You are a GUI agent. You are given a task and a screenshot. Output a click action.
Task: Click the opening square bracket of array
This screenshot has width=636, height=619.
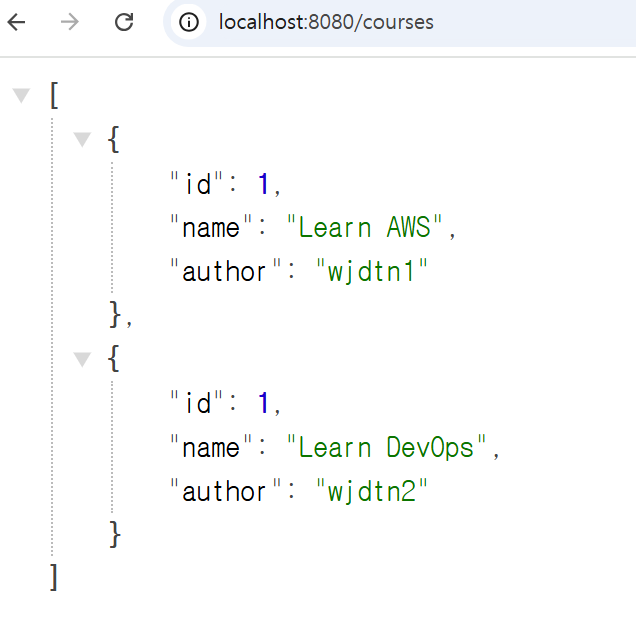point(54,95)
